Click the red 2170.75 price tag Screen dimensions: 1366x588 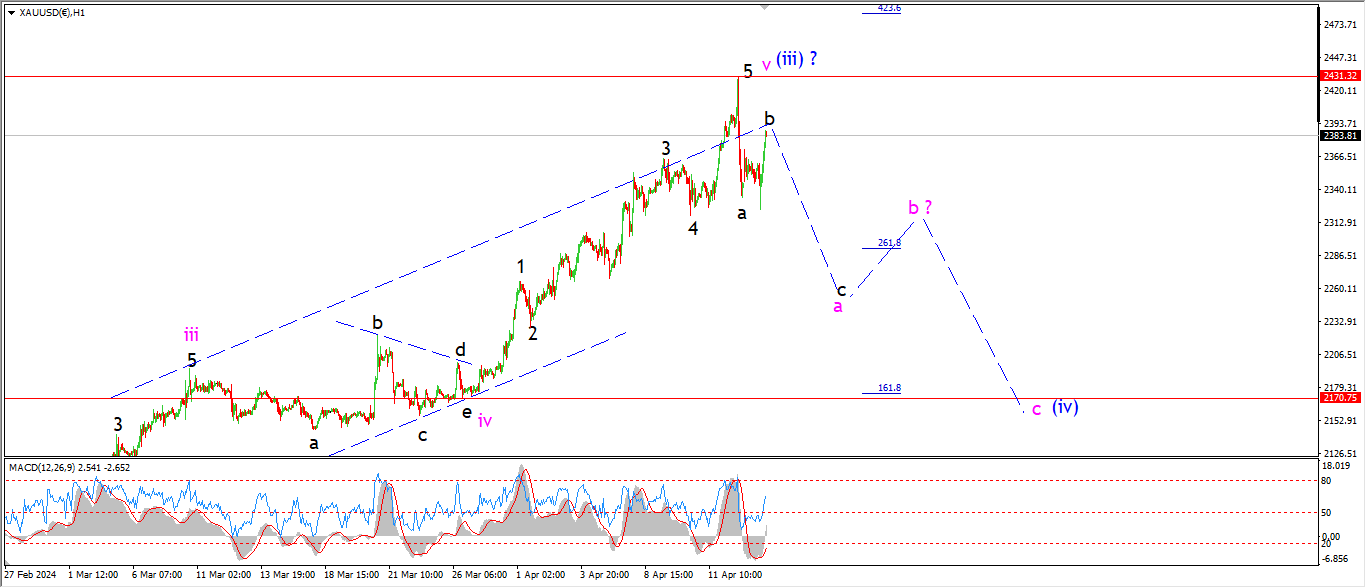(1340, 398)
